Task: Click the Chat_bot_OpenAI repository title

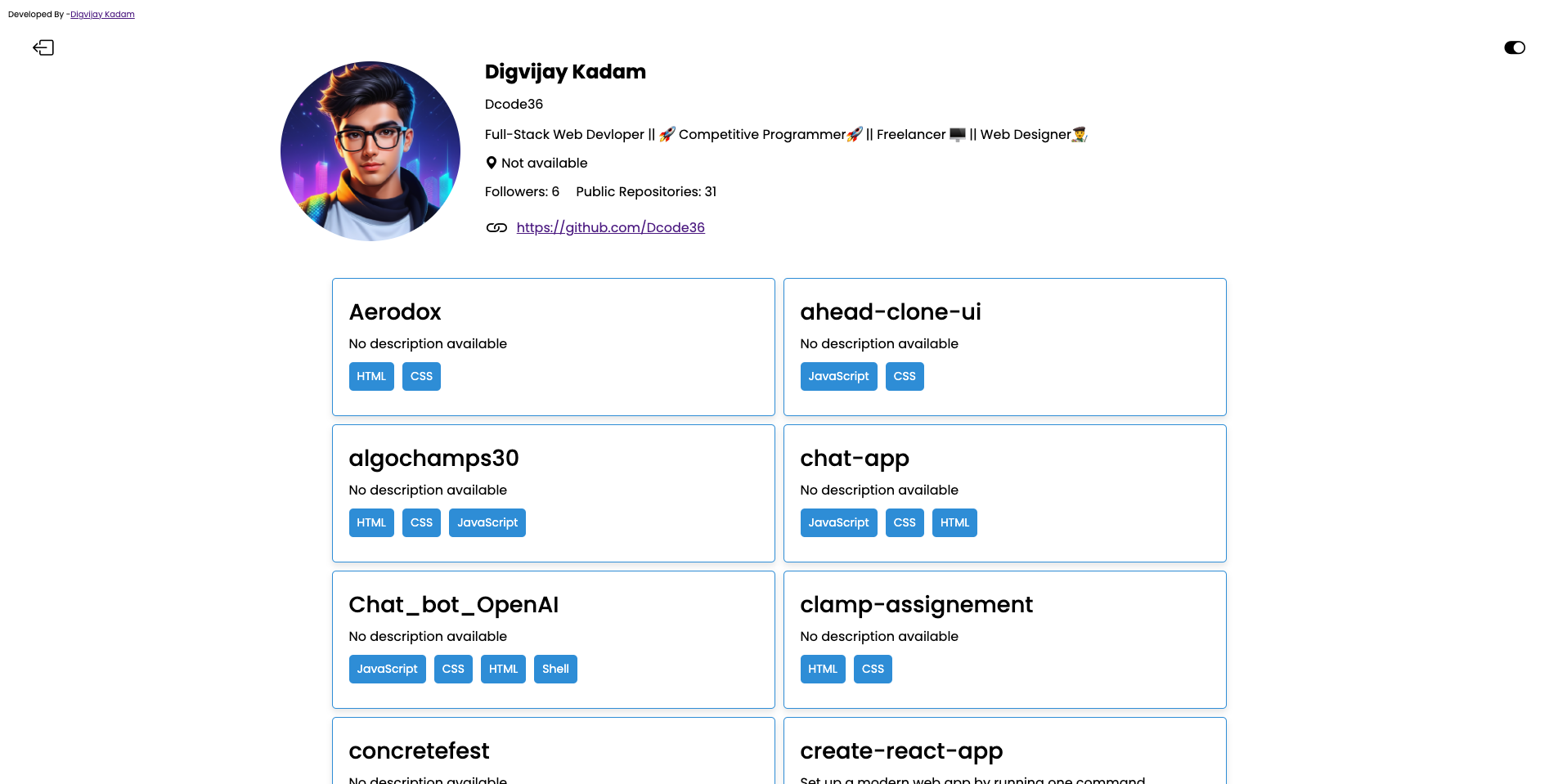Action: click(453, 605)
